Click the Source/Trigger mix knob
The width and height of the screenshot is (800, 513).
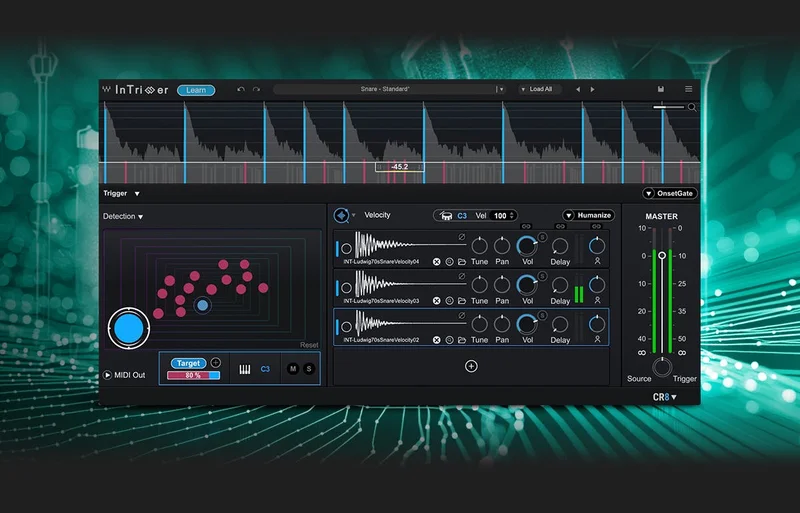click(662, 367)
